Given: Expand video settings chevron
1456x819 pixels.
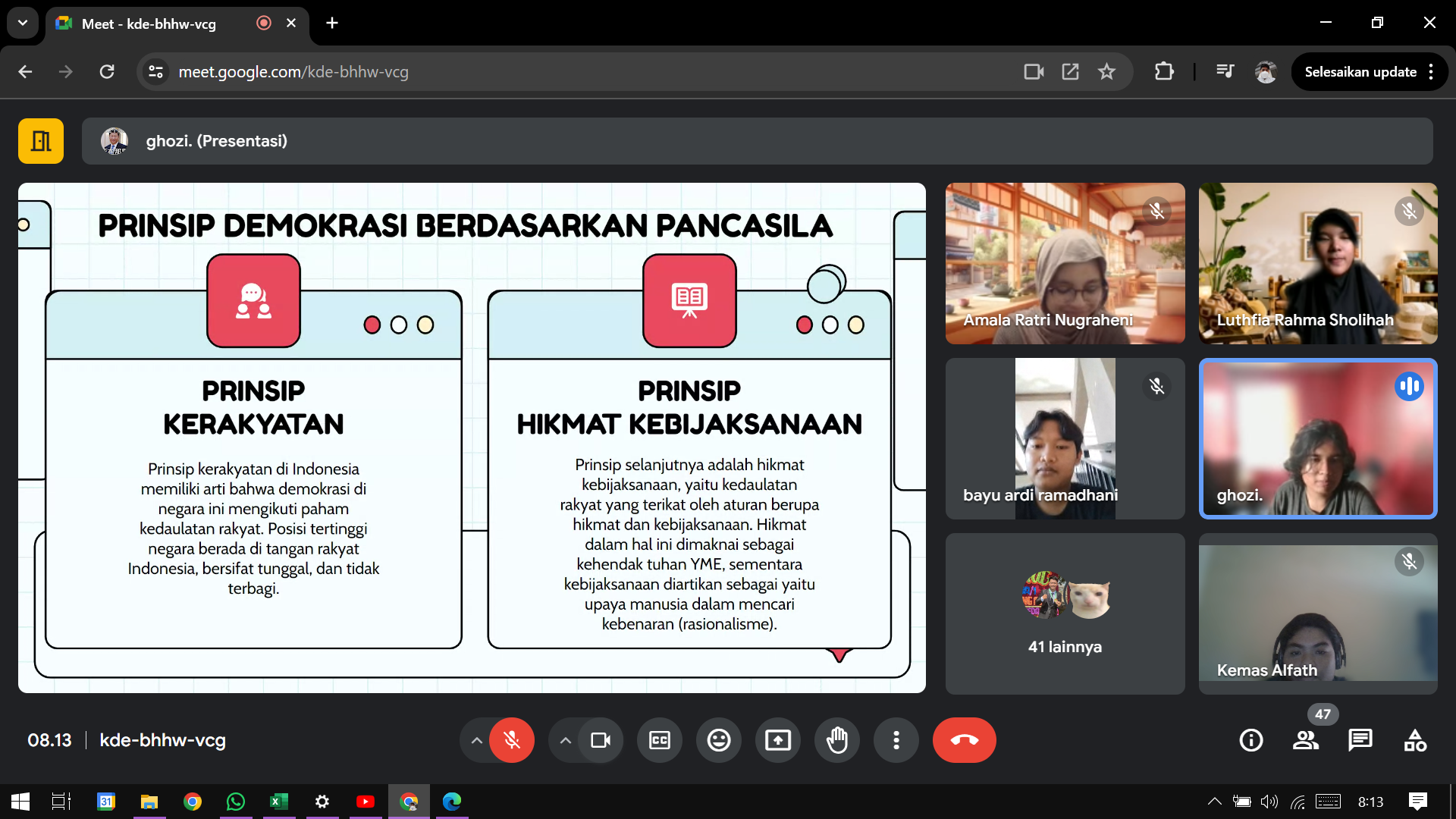Looking at the screenshot, I should [565, 740].
